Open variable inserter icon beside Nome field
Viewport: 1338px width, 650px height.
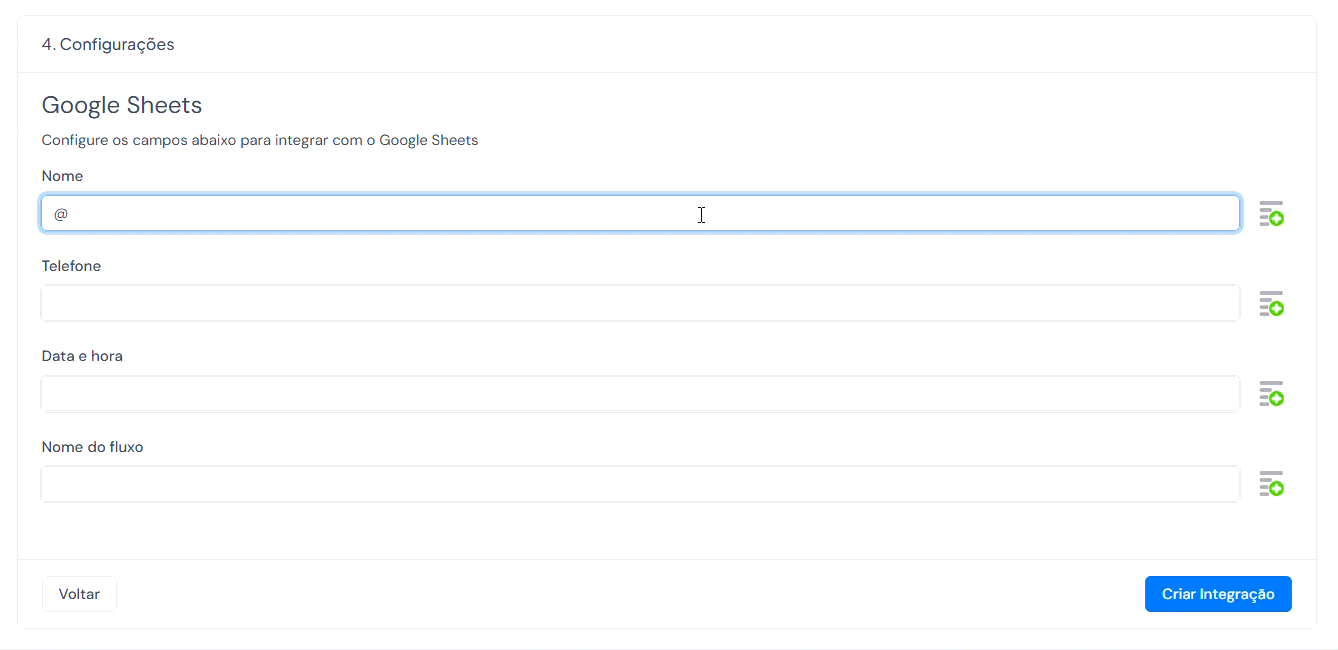point(1271,213)
